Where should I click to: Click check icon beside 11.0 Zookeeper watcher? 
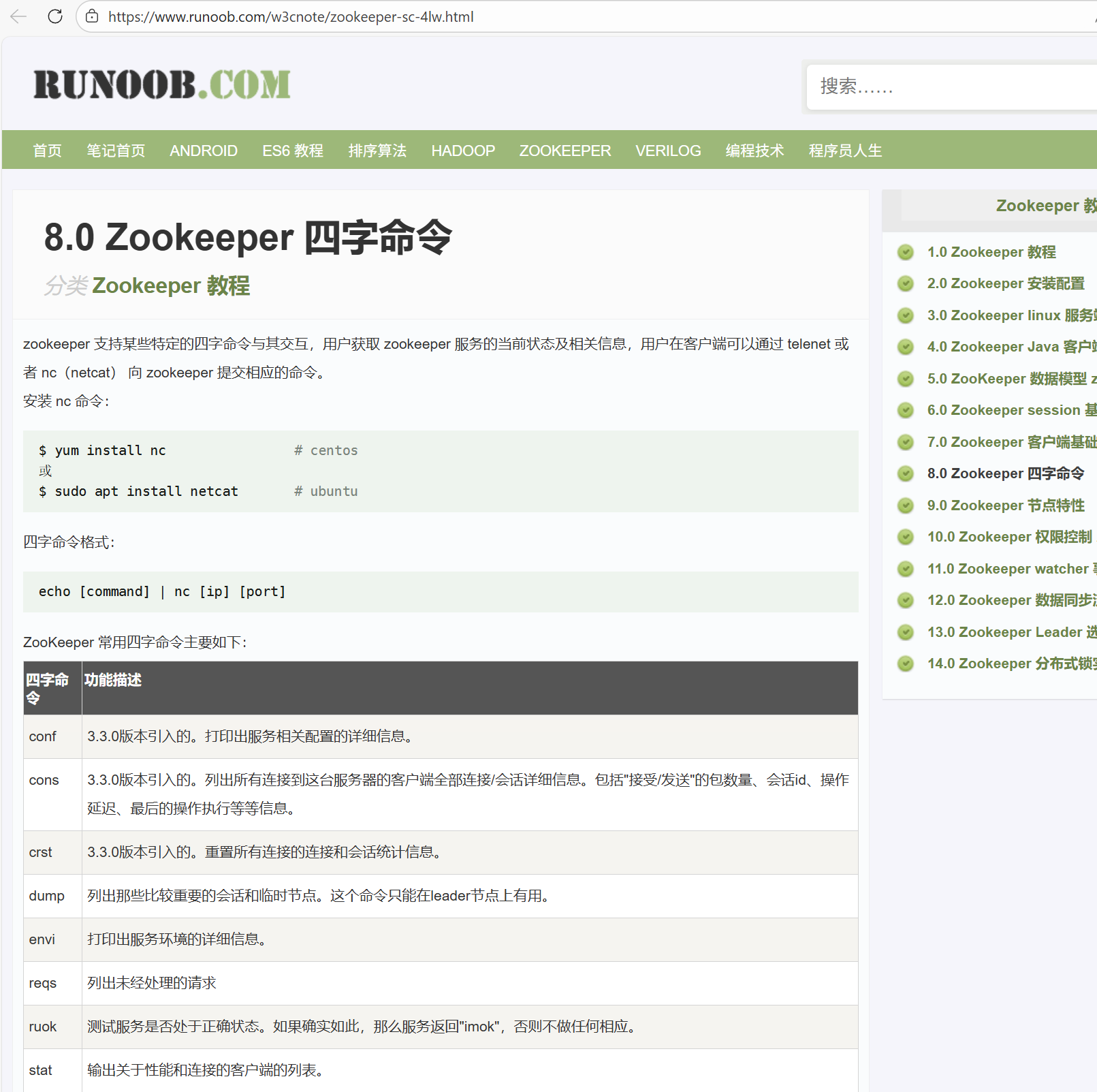906,569
